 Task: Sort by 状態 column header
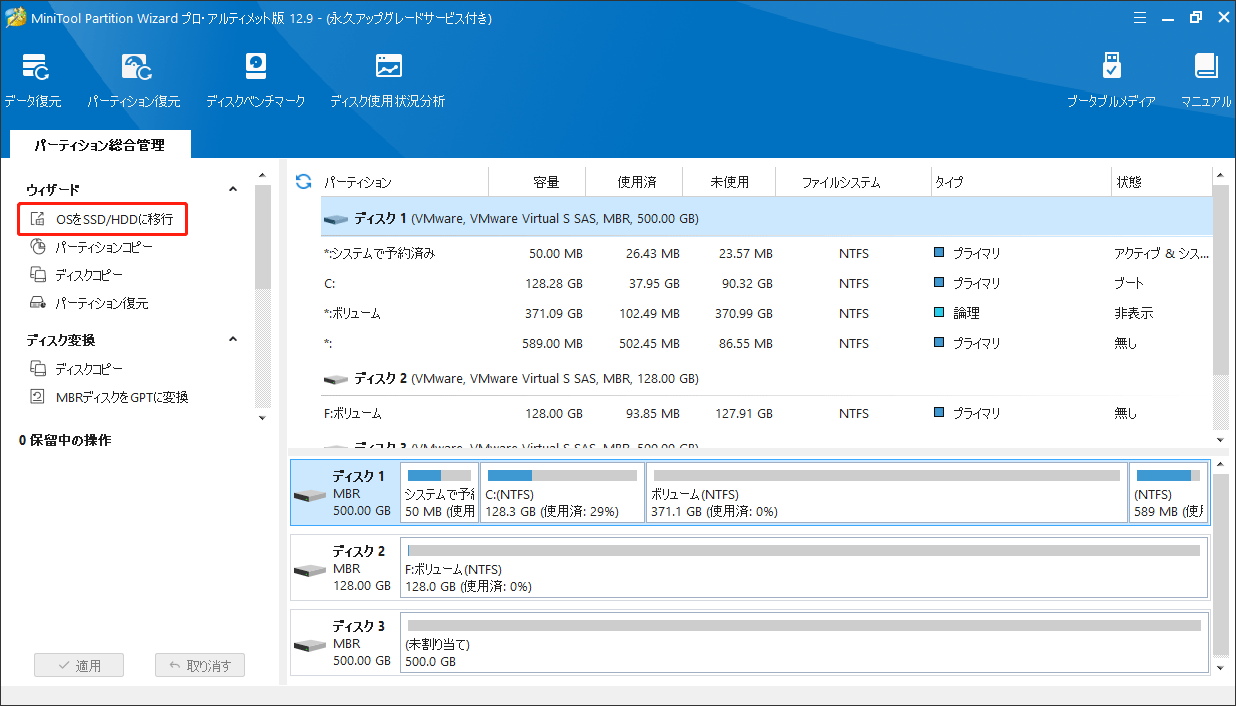pos(1161,182)
